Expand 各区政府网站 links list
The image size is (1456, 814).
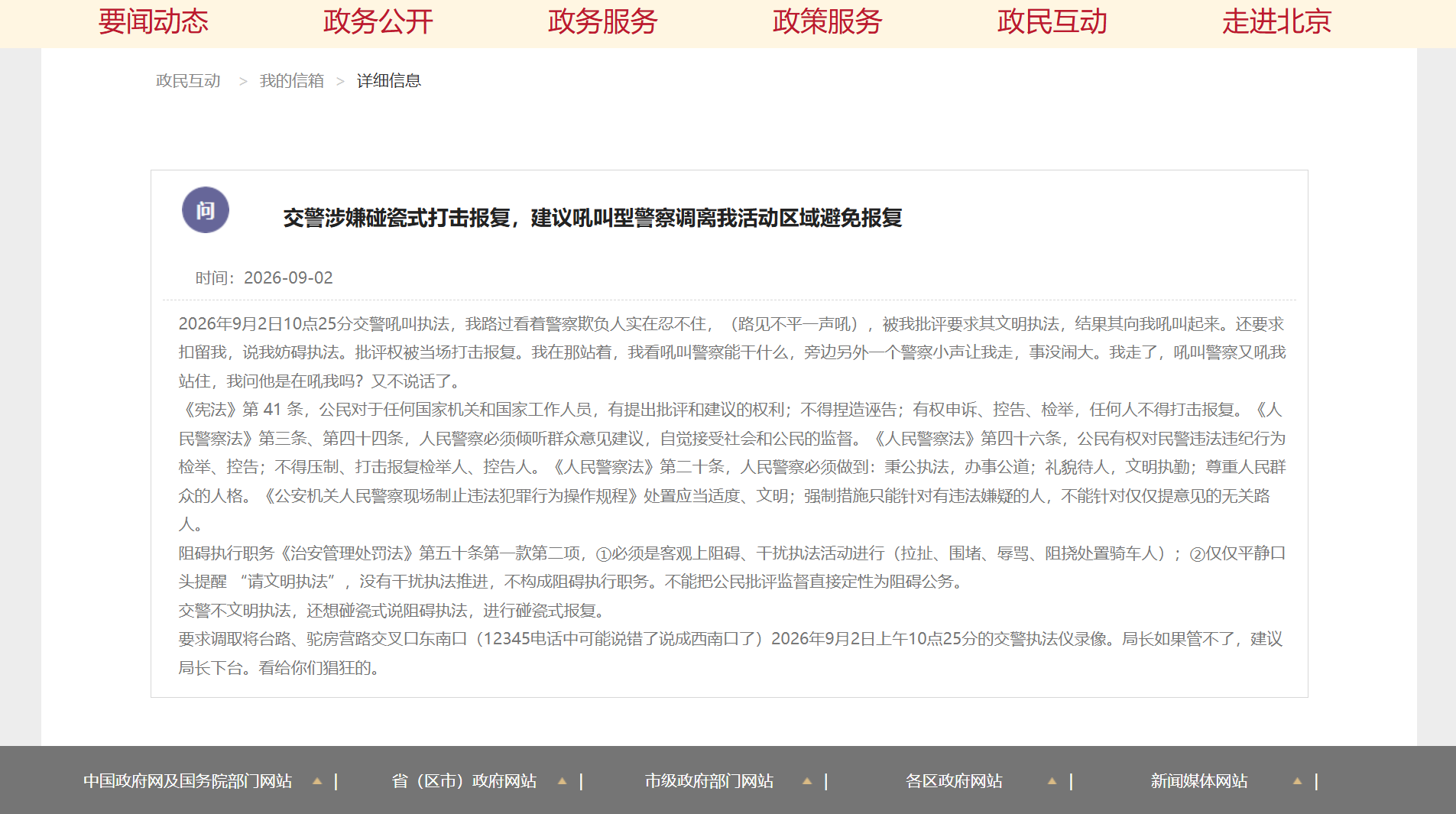(954, 781)
